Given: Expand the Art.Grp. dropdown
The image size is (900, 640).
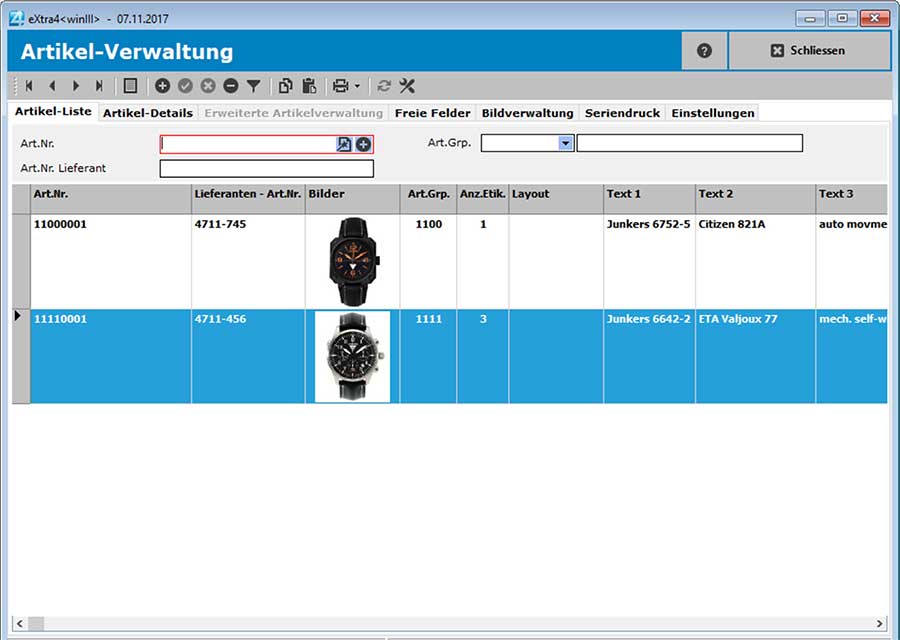Looking at the screenshot, I should click(x=566, y=143).
